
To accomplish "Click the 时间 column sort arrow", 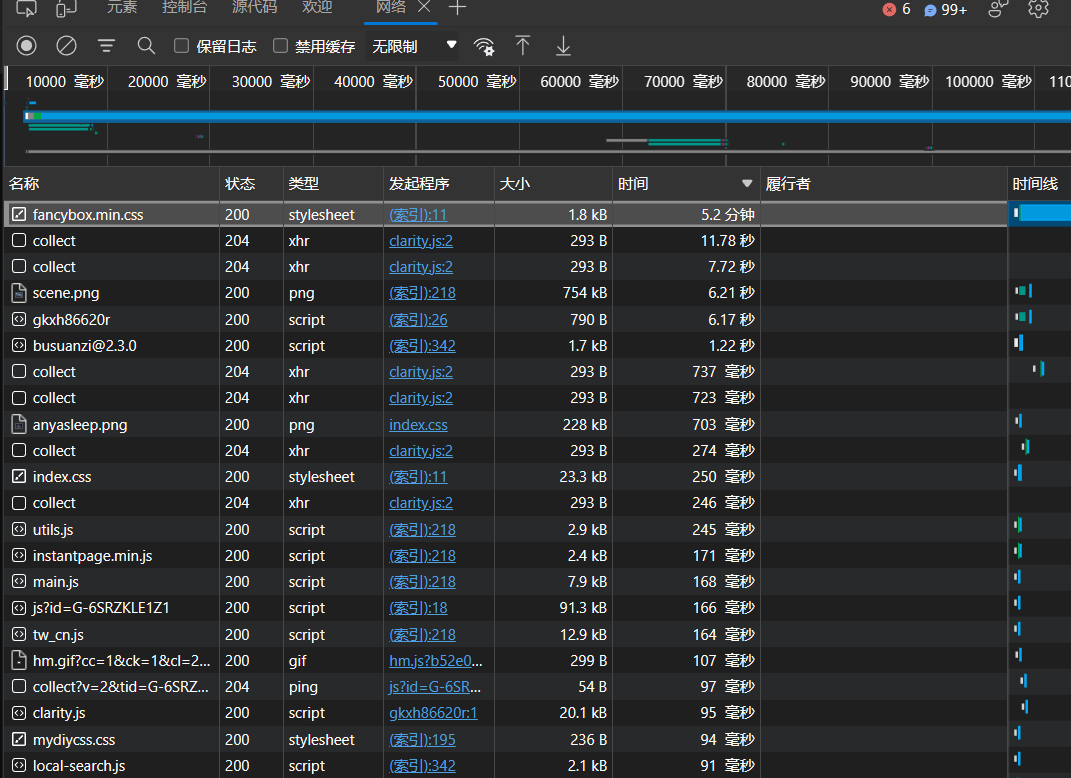I will point(746,184).
